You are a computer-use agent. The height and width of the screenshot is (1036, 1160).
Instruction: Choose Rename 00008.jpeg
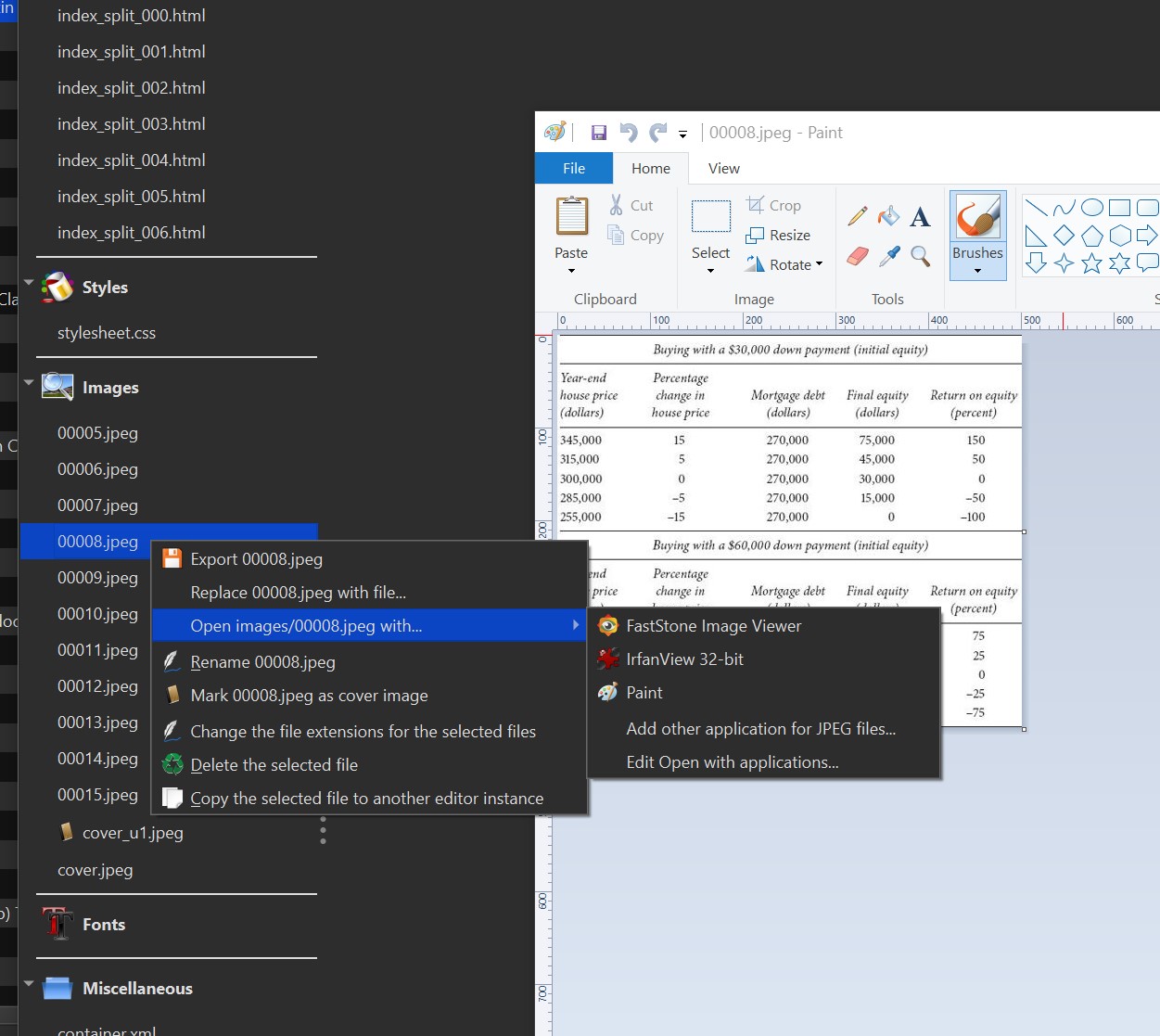(x=369, y=662)
